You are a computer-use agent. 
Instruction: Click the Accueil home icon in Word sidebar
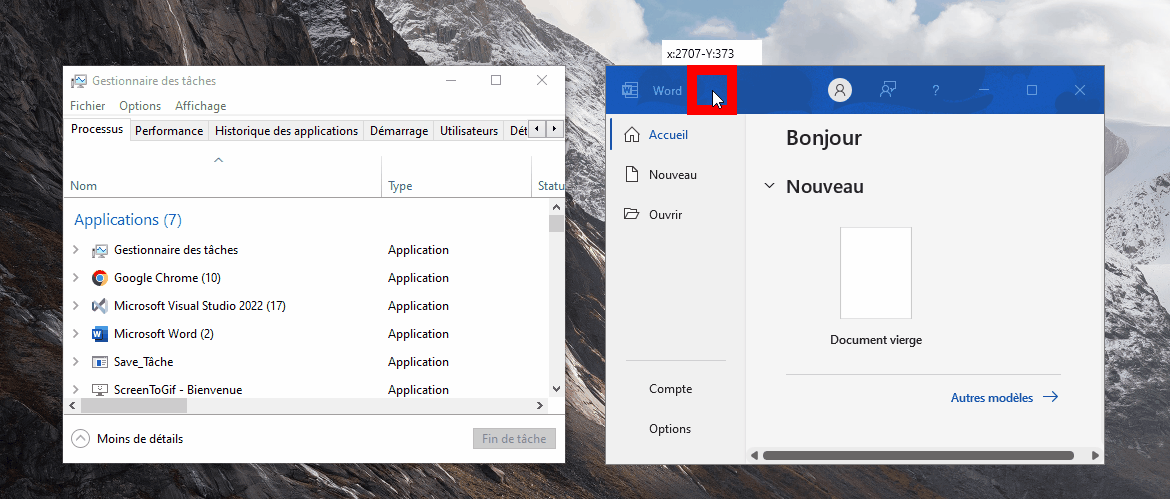631,135
